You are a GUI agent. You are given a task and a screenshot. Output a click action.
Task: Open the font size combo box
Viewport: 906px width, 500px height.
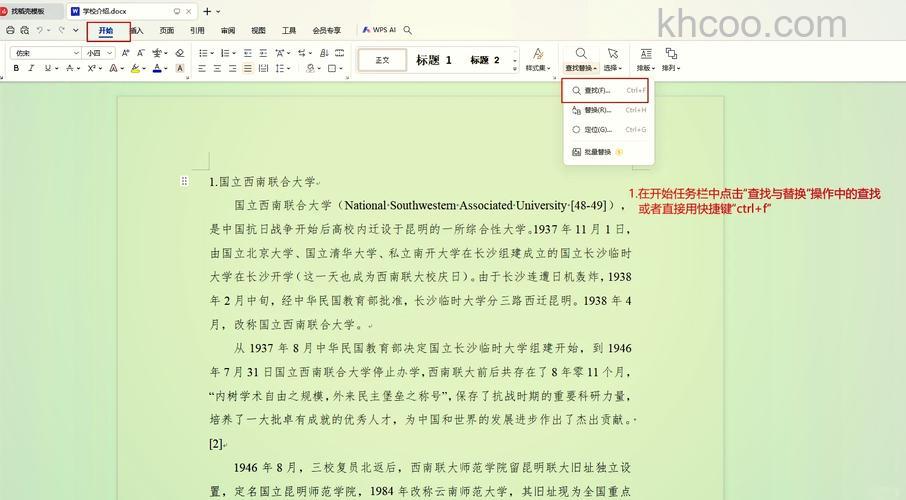click(98, 53)
